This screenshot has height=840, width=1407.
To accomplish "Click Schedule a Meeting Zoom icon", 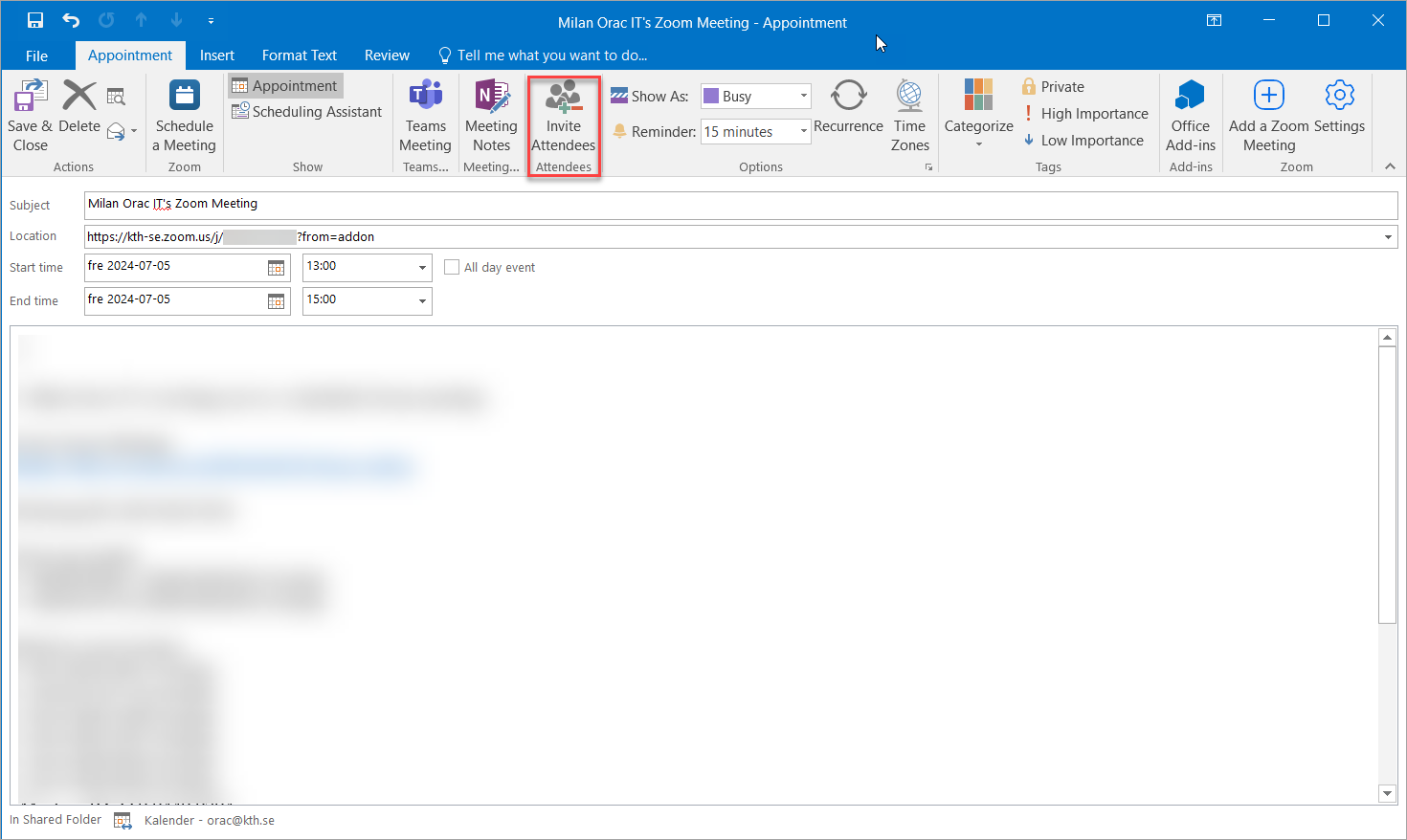I will click(x=184, y=98).
